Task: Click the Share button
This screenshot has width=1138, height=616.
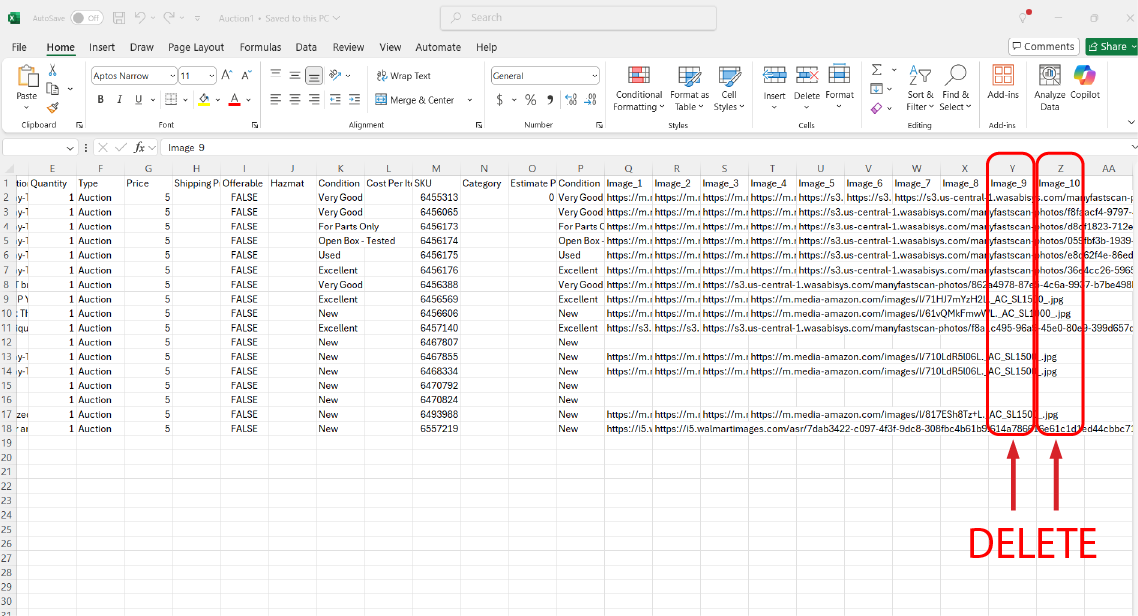Action: click(x=1107, y=47)
